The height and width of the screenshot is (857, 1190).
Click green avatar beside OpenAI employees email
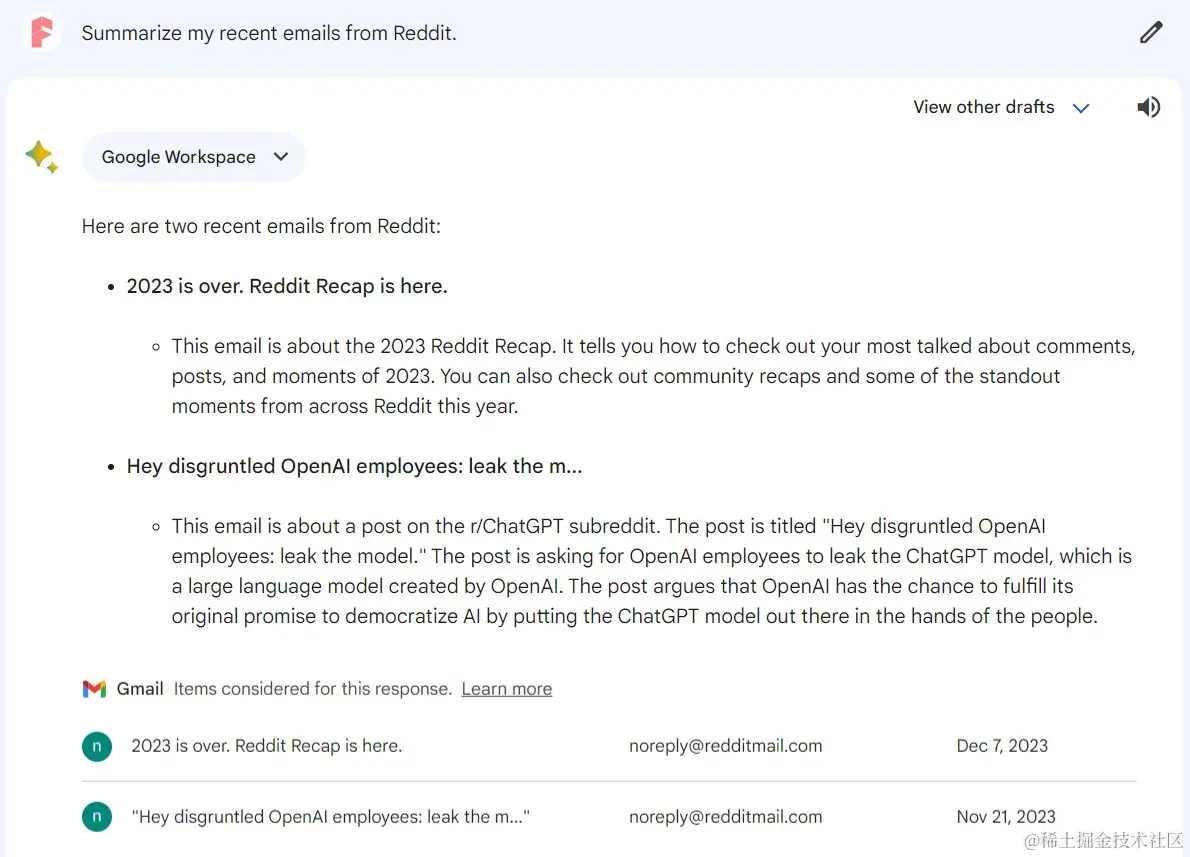point(97,817)
